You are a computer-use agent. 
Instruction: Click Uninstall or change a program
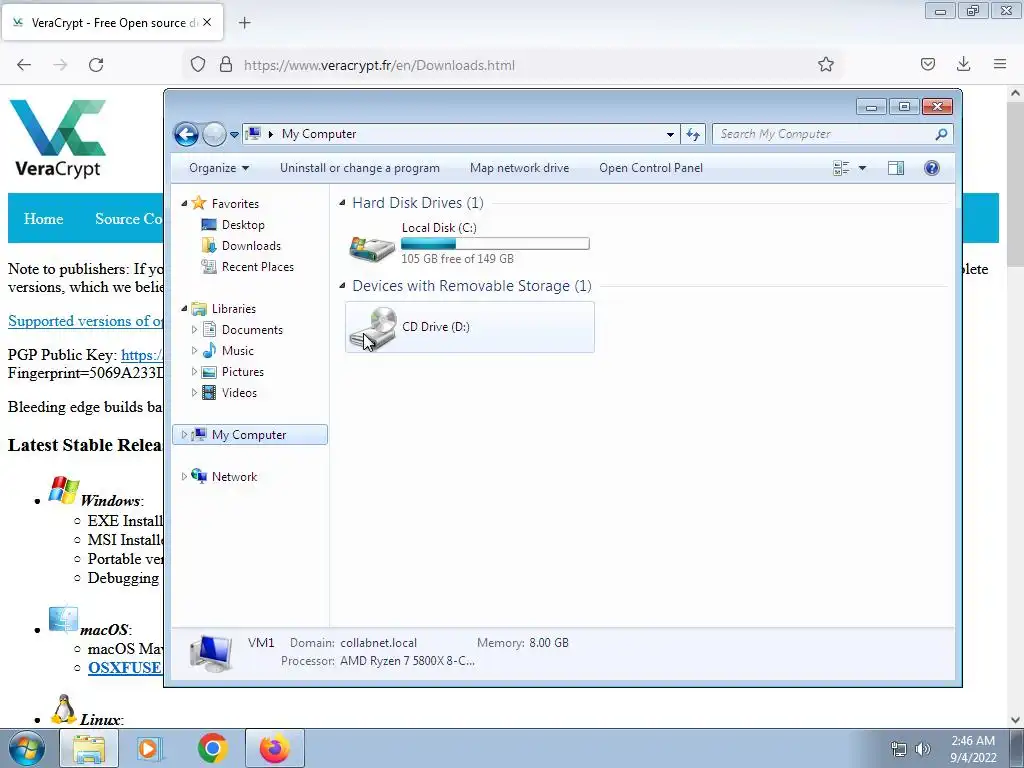[360, 168]
